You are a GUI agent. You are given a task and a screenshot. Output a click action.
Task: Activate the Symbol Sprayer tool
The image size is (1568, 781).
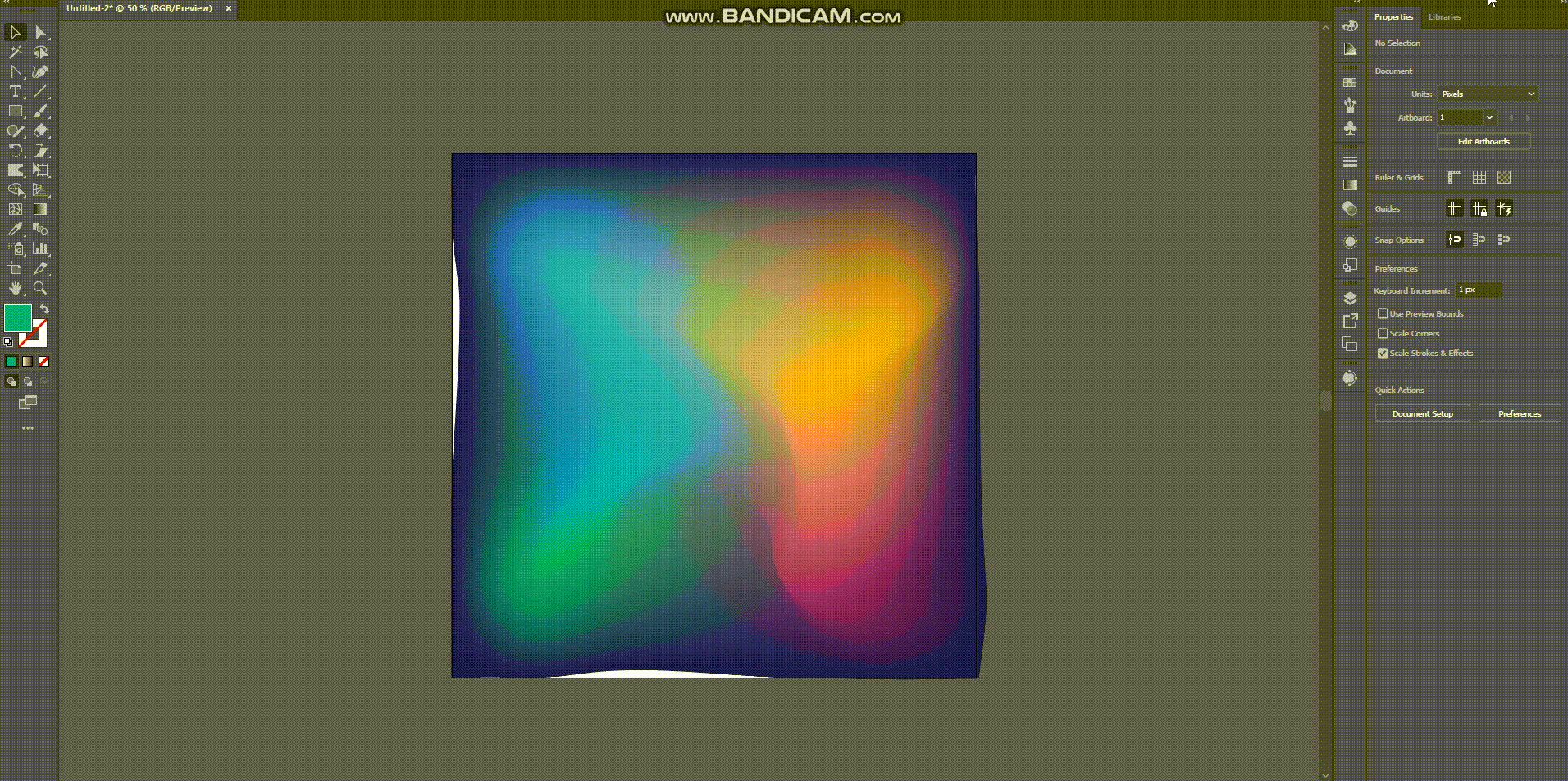point(16,249)
